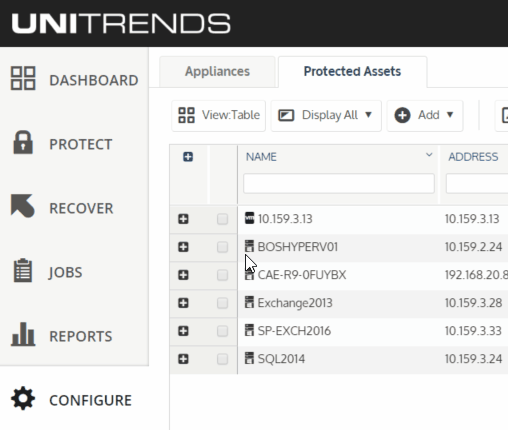
Task: Click the grid icon on View:Table button
Action: 186,115
